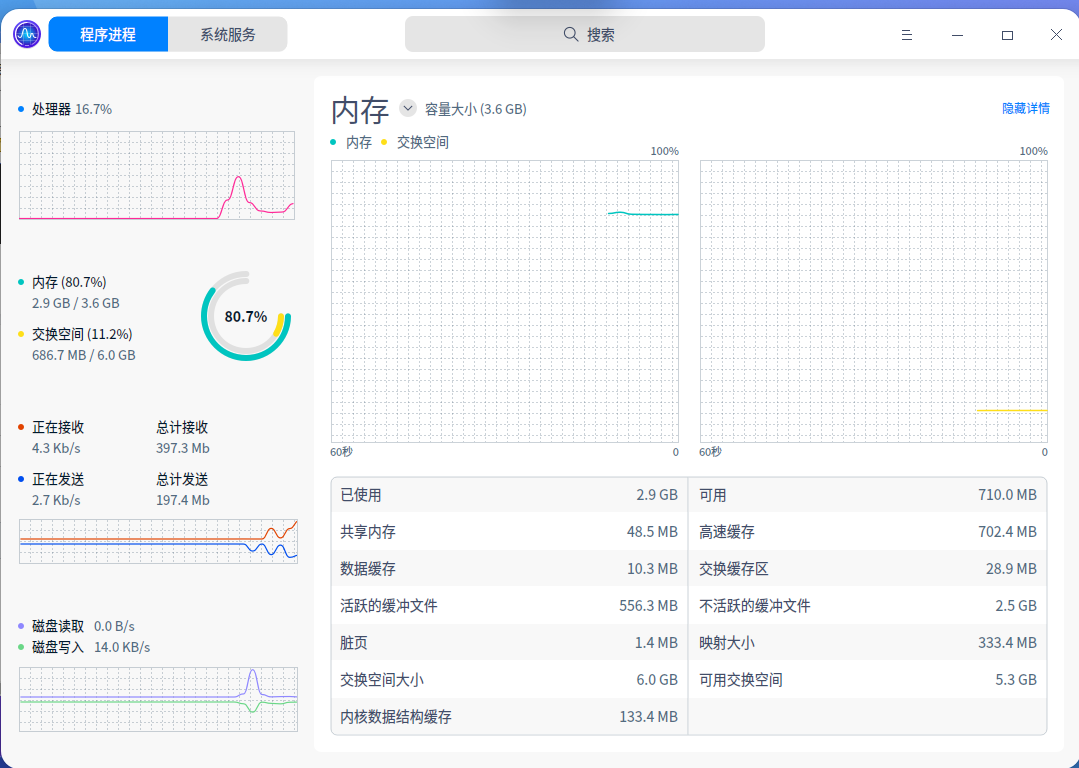Click the purple 磁盘读取 indicator dot

click(x=22, y=626)
